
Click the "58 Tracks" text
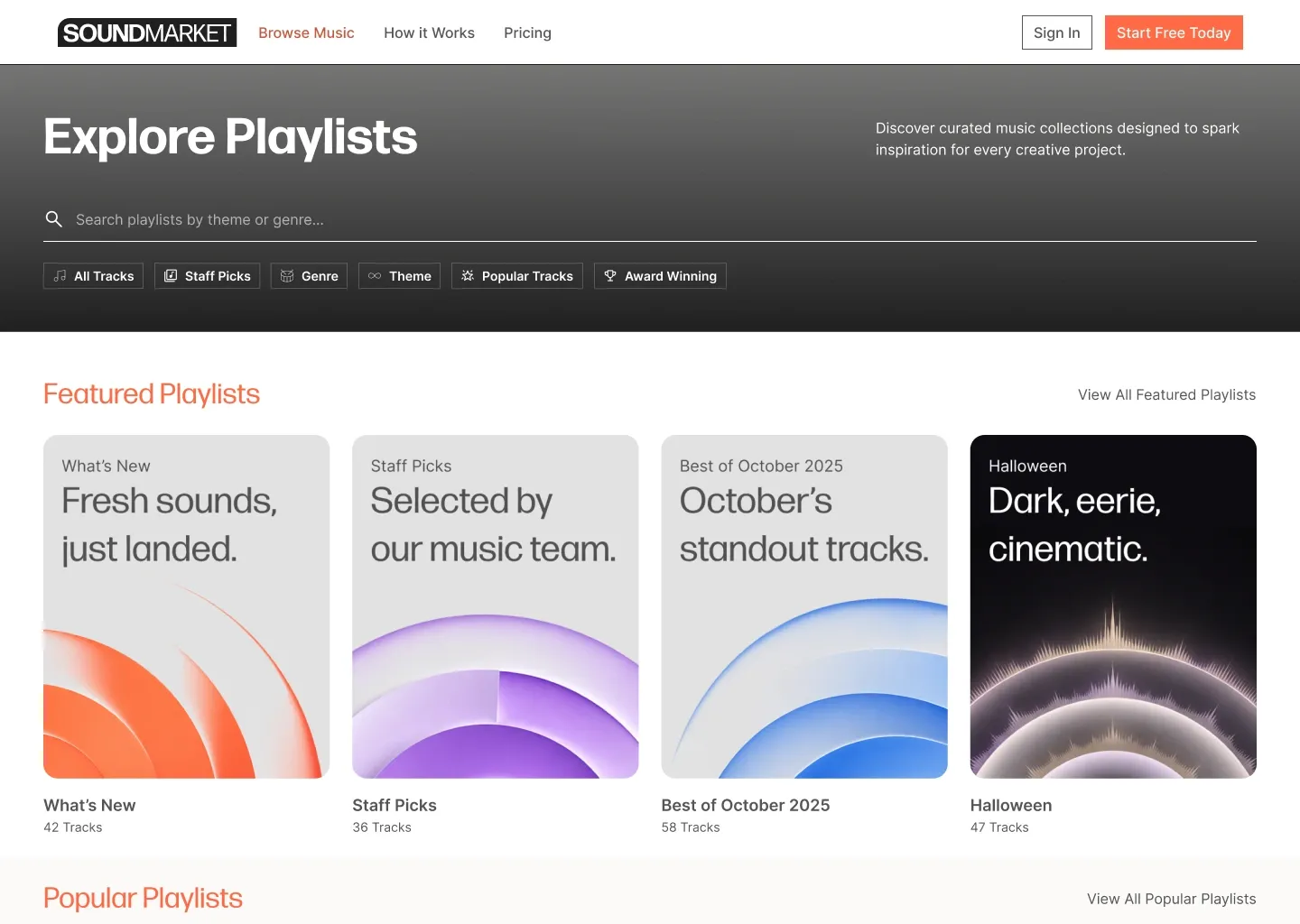click(x=691, y=827)
